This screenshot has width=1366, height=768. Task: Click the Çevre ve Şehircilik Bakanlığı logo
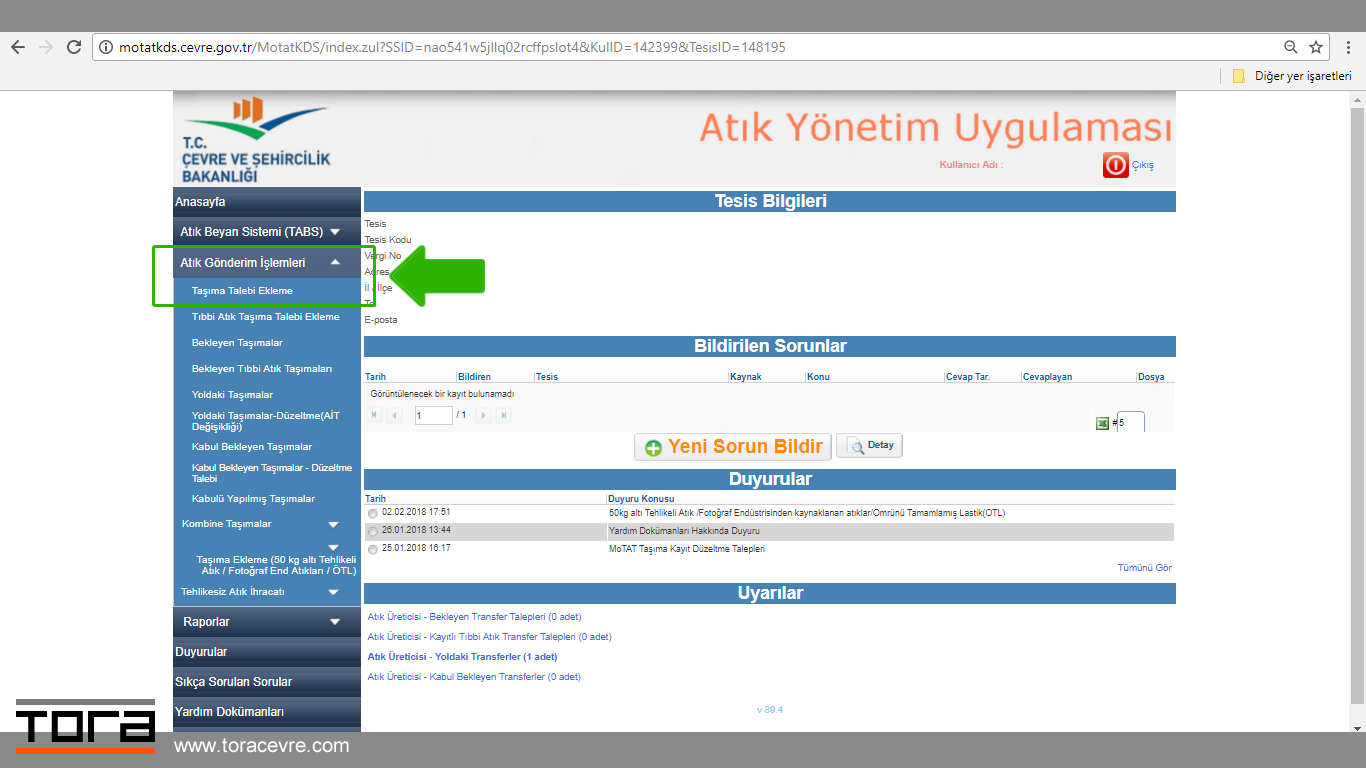coord(256,140)
